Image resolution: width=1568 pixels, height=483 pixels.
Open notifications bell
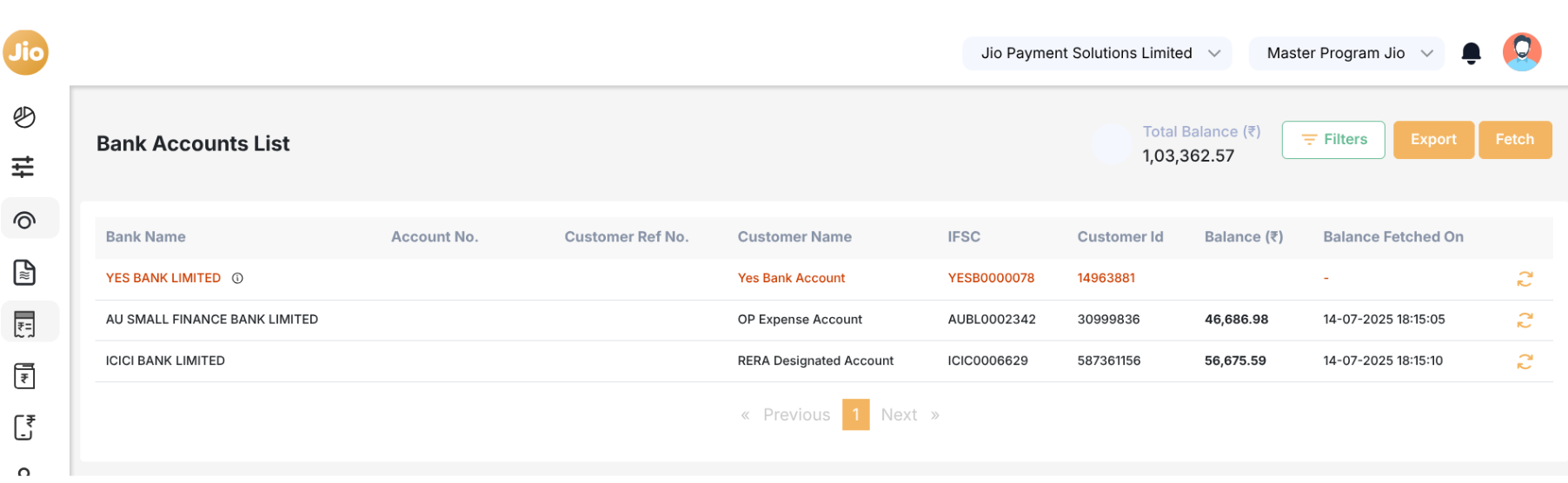[x=1471, y=54]
